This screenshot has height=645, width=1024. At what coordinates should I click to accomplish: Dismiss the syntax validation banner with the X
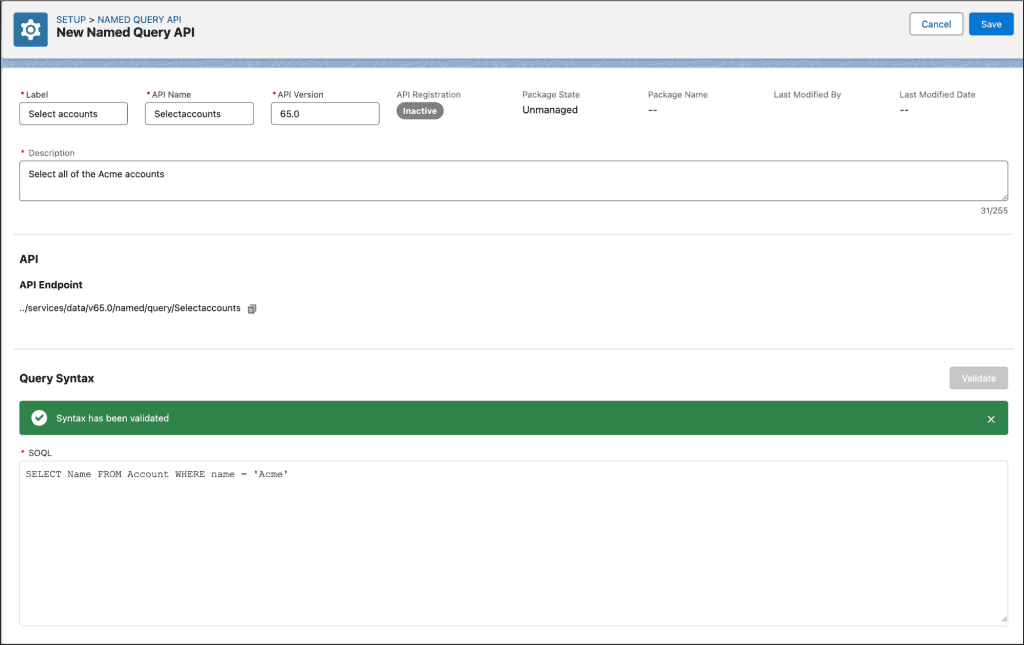(x=991, y=418)
